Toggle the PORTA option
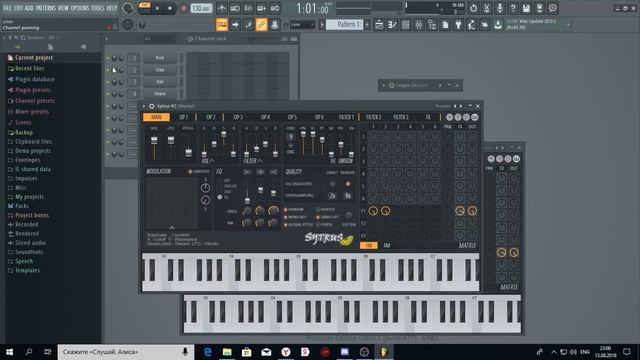Image resolution: width=640 pixels, height=360 pixels. click(318, 225)
